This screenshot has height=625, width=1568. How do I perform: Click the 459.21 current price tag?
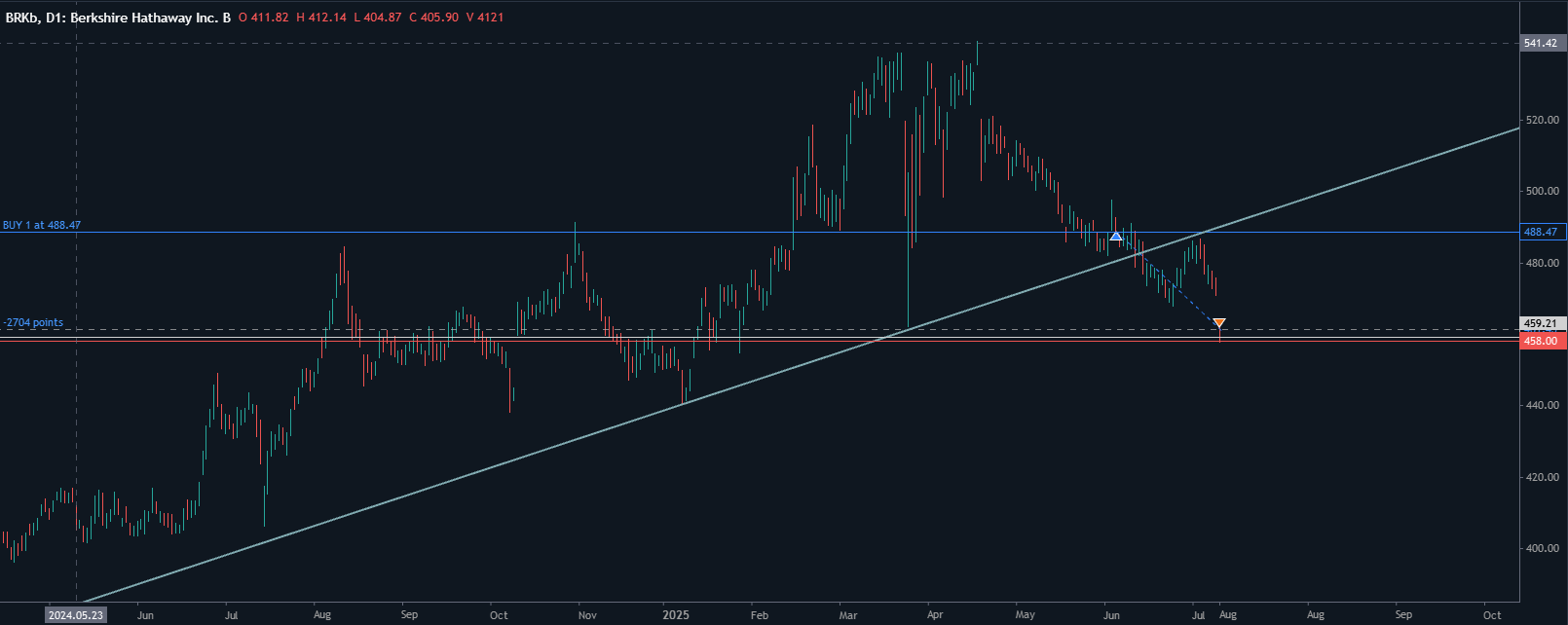1543,323
